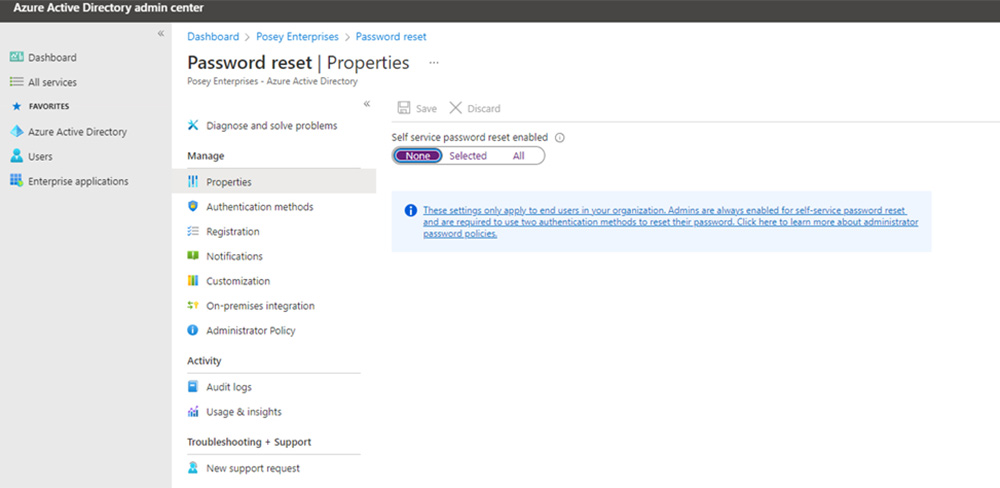This screenshot has height=488, width=1000.
Task: View Usage & insights under Activity
Action: 244,411
